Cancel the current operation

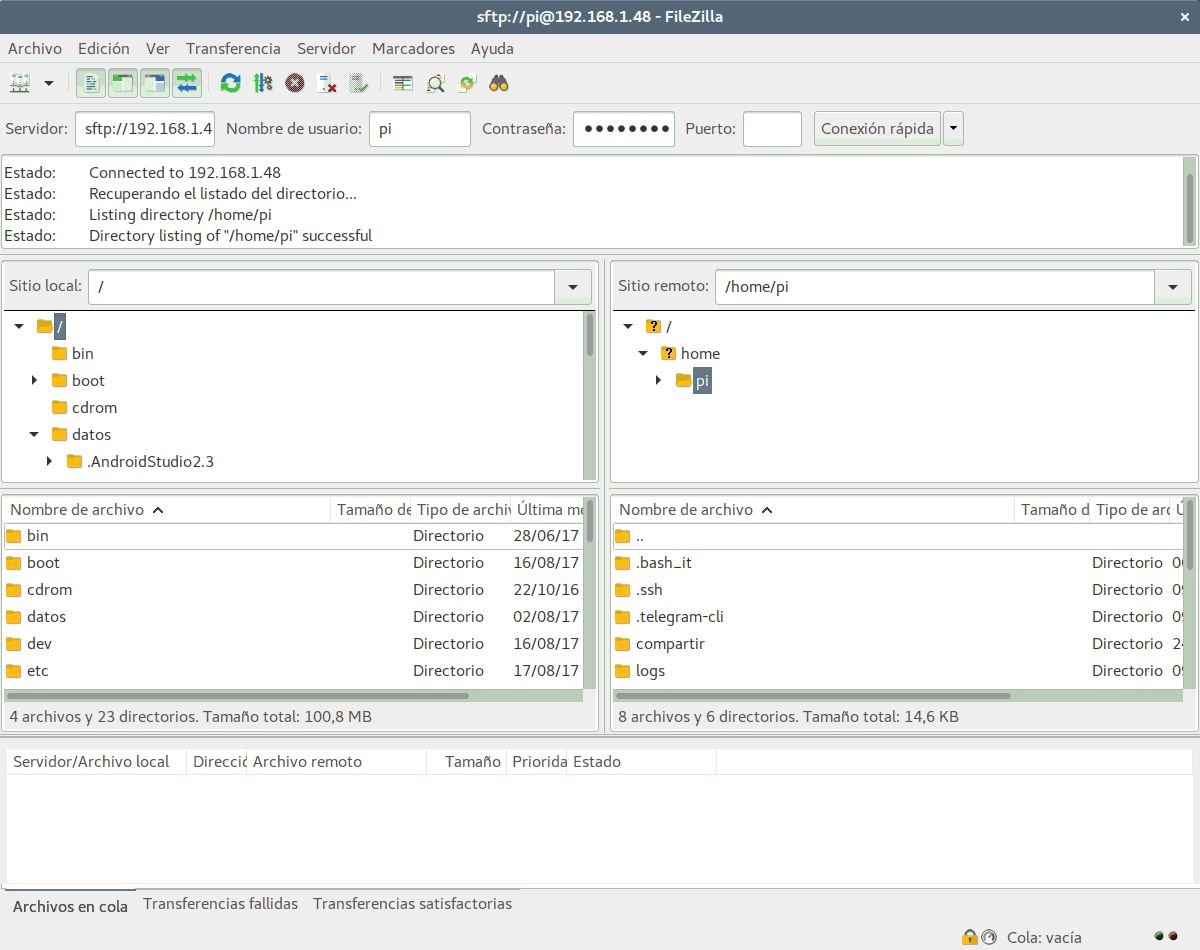point(295,83)
